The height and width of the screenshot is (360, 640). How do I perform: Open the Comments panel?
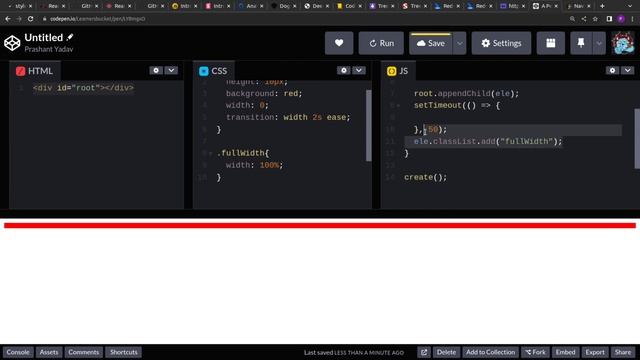point(84,352)
